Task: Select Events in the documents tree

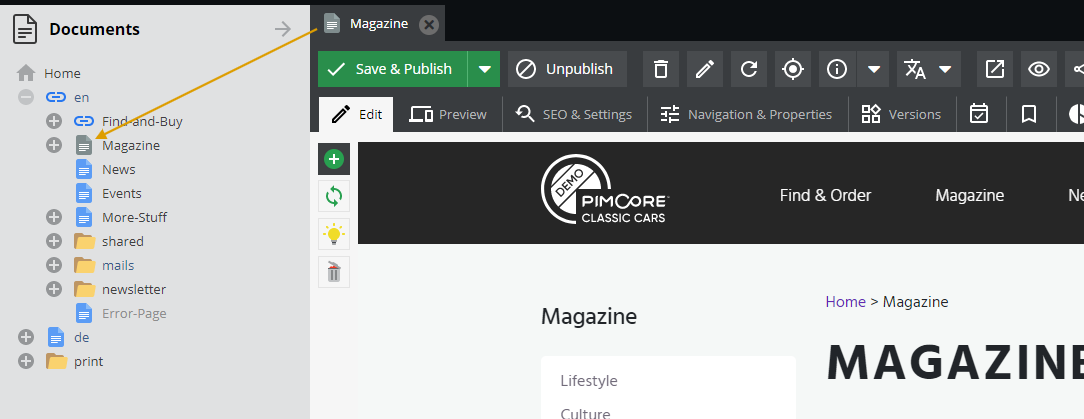Action: (122, 194)
